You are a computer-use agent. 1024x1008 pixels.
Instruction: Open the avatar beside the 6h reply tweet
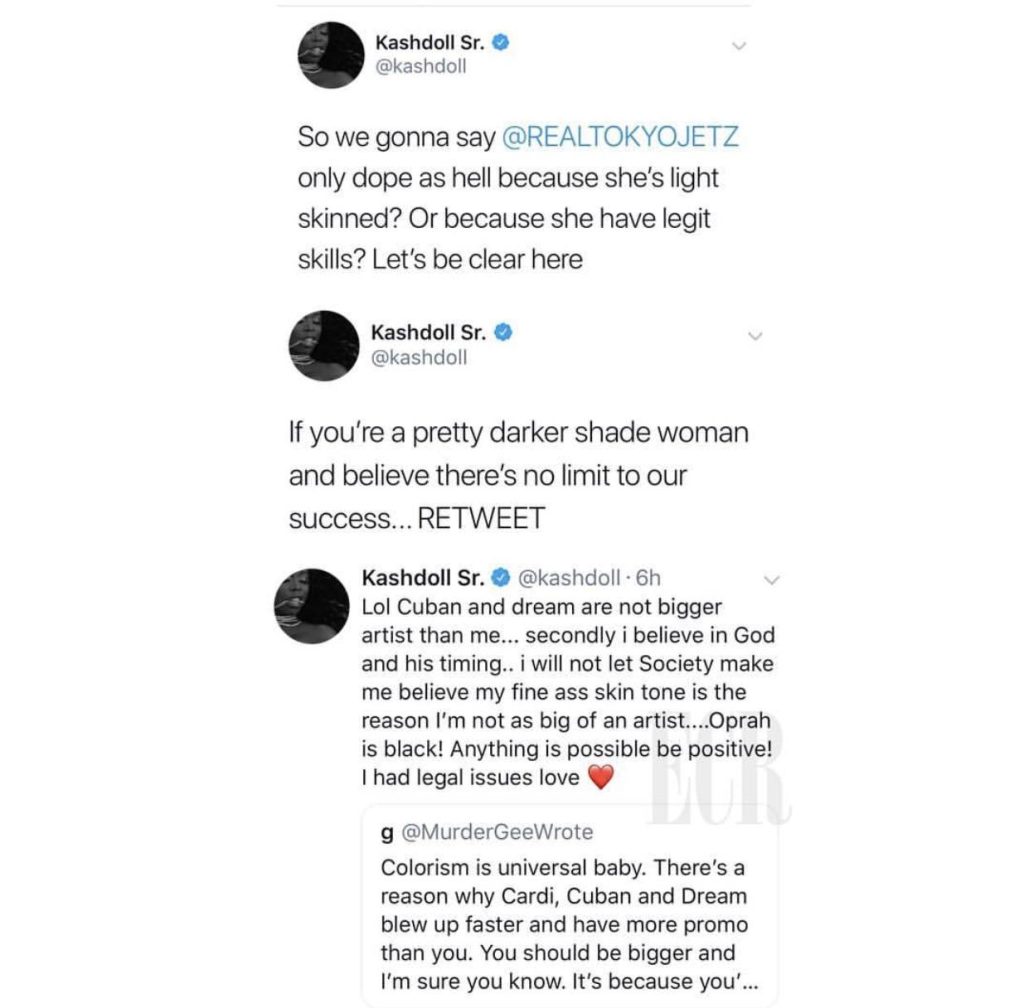pyautogui.click(x=312, y=606)
